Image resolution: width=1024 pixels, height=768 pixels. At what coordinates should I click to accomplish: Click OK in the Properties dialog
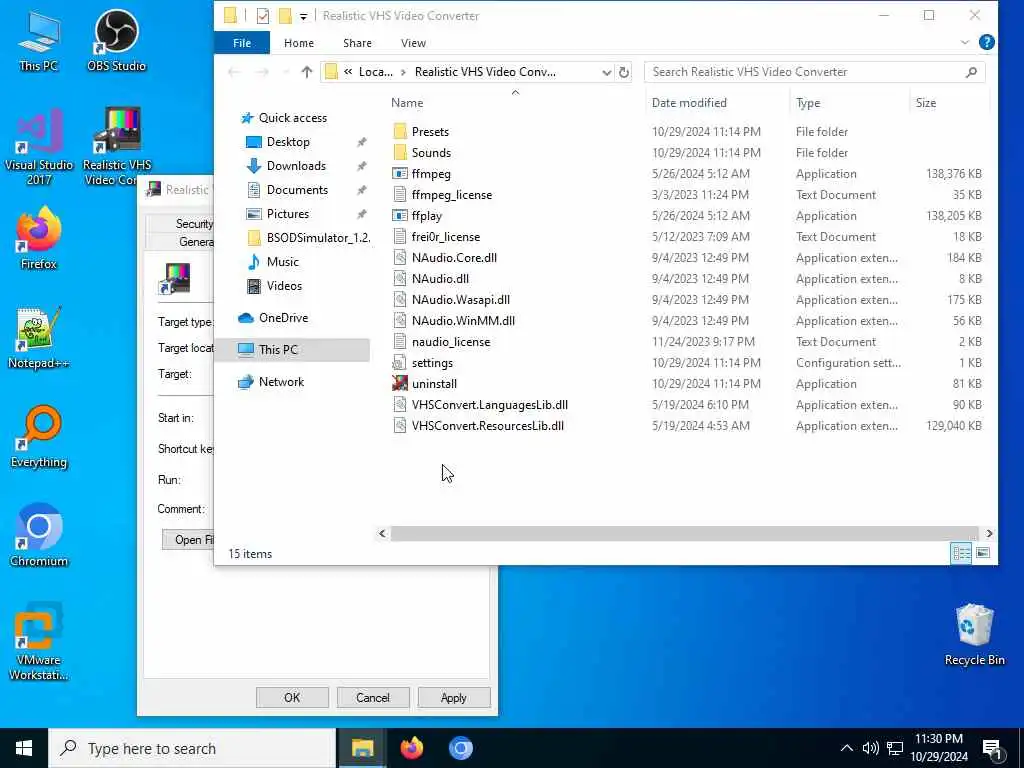(292, 697)
